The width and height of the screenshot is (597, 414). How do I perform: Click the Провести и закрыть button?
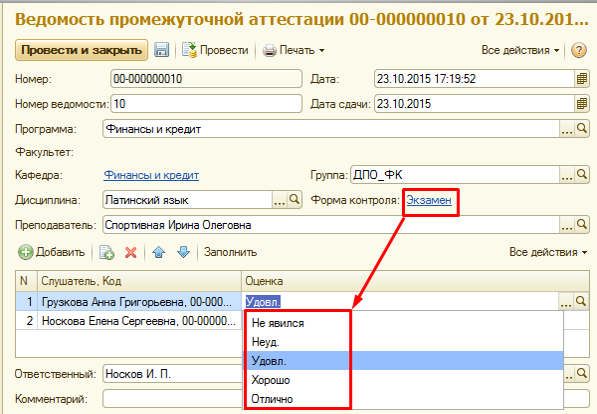81,50
